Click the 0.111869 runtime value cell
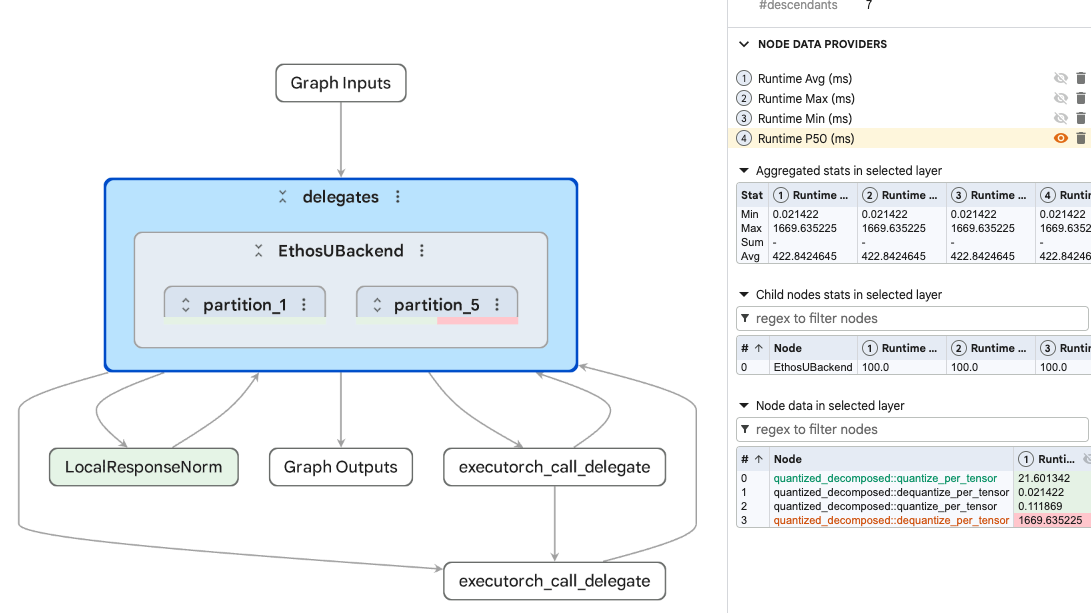The height and width of the screenshot is (613, 1091). [1052, 507]
